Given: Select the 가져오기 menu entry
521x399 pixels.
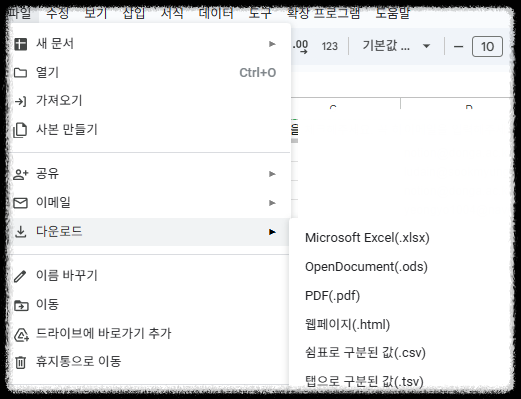Looking at the screenshot, I should pyautogui.click(x=150, y=101).
